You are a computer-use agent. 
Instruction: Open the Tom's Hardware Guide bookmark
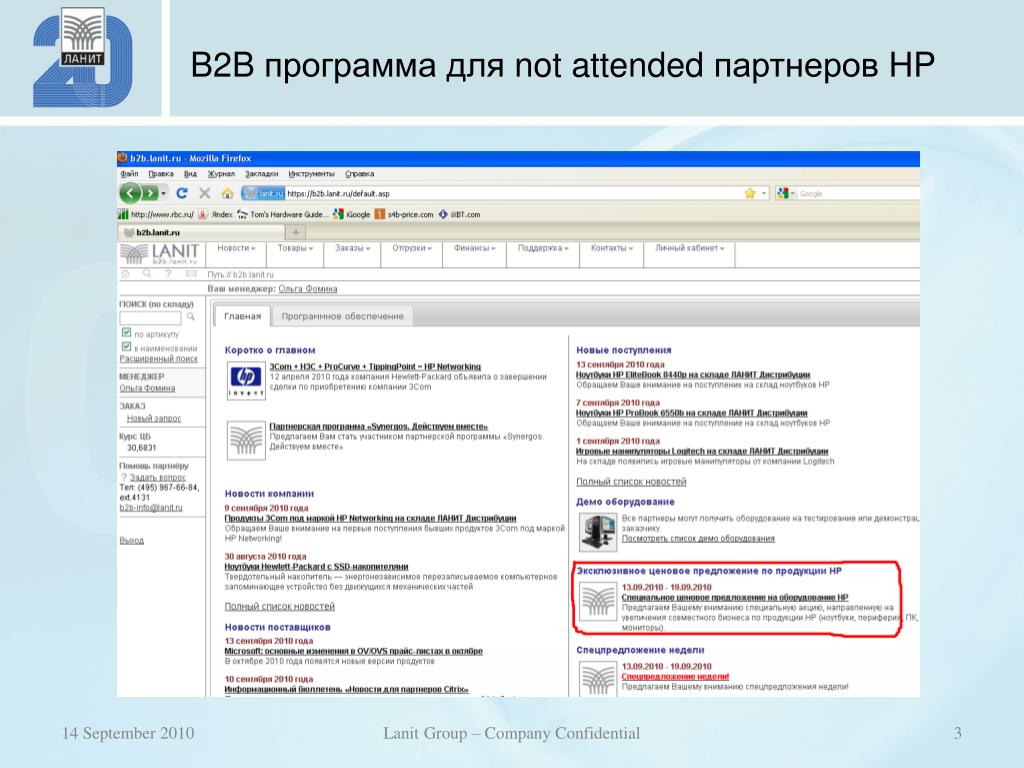(281, 214)
